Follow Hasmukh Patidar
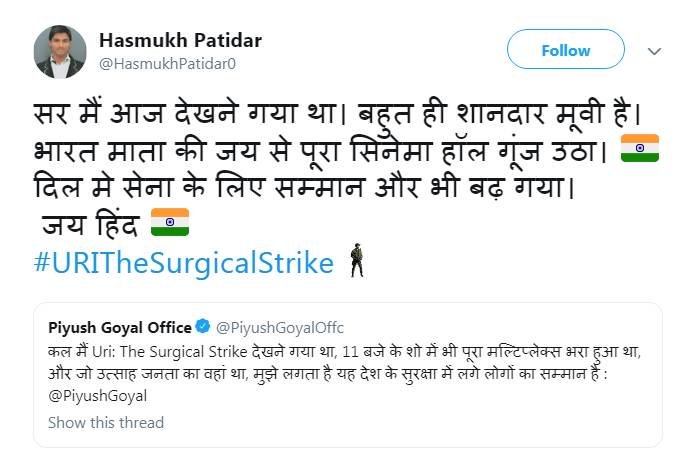The height and width of the screenshot is (466, 676). 565,50
